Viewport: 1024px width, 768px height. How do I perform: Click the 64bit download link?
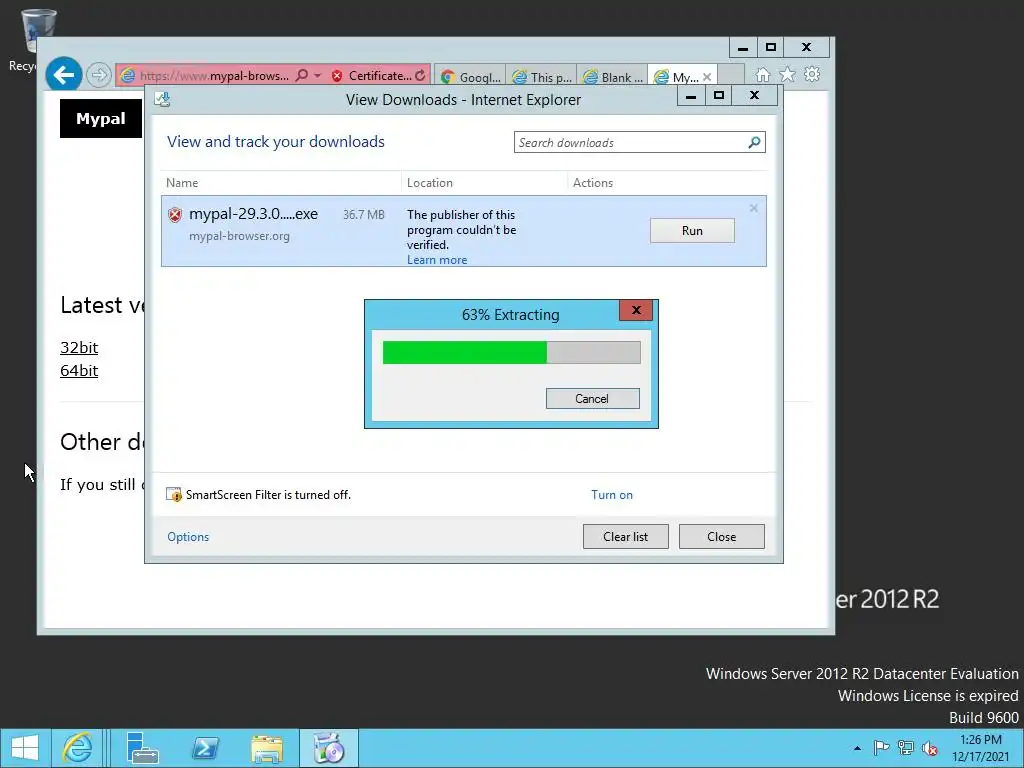[79, 370]
